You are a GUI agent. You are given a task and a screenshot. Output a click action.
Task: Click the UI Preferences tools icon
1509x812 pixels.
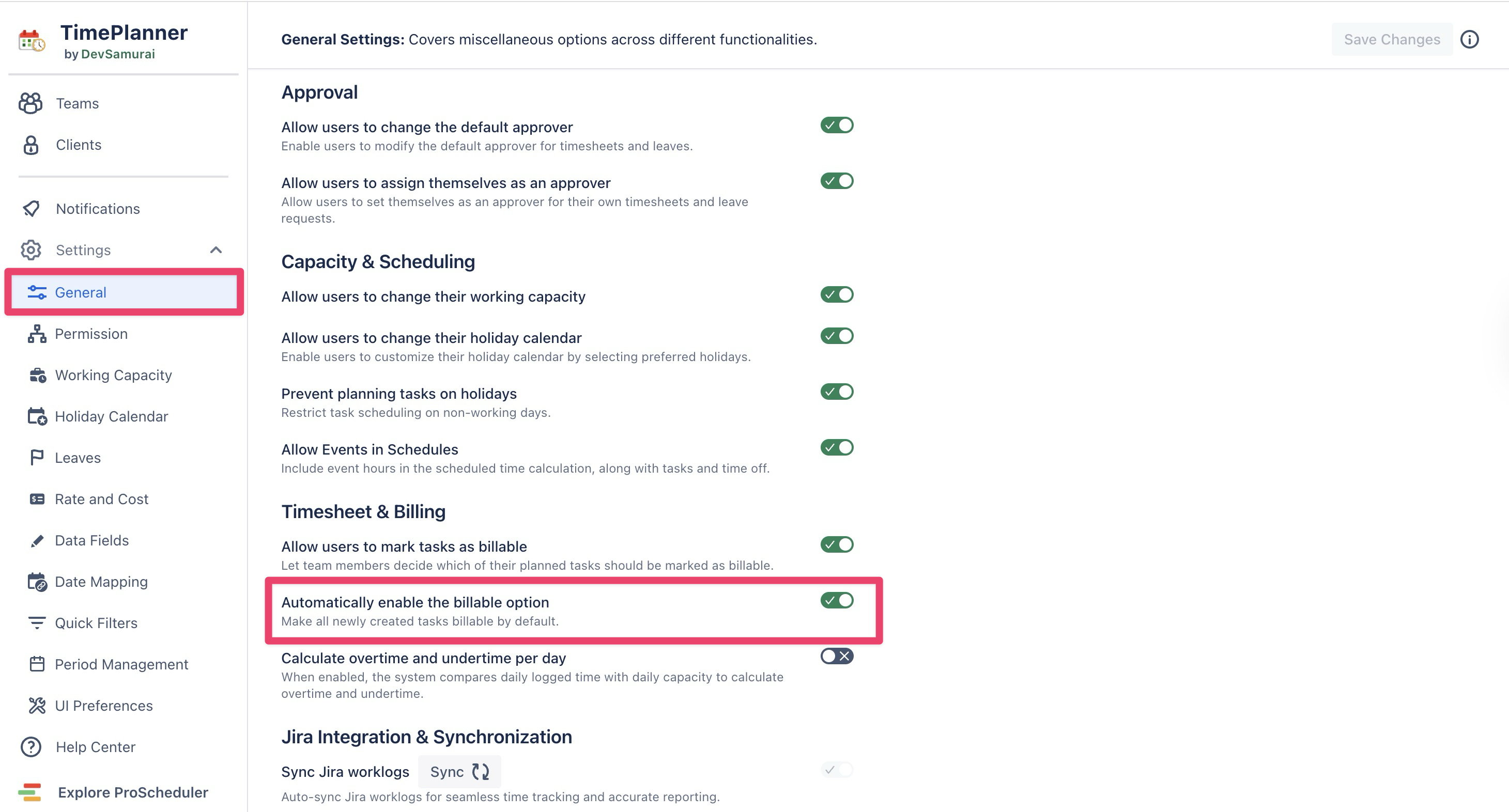tap(37, 706)
